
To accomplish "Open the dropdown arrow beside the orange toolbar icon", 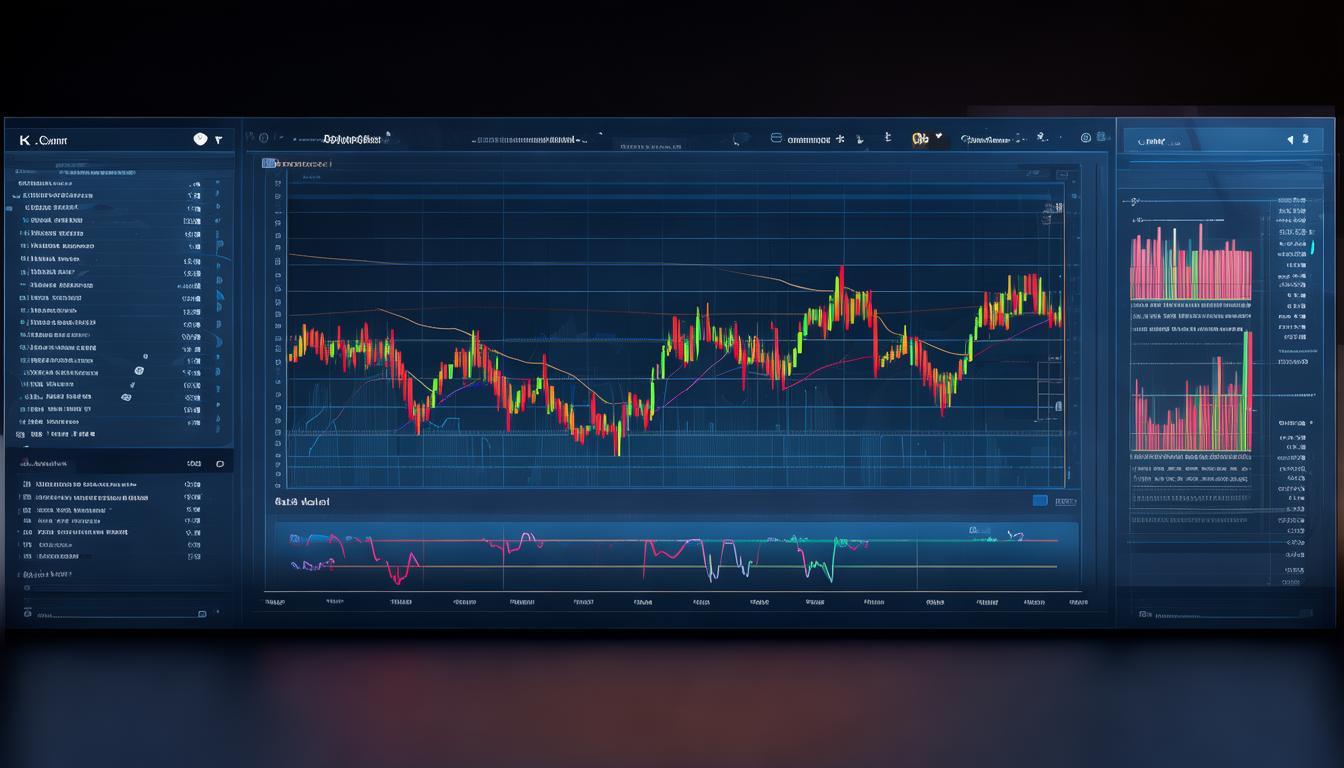I will pyautogui.click(x=938, y=139).
